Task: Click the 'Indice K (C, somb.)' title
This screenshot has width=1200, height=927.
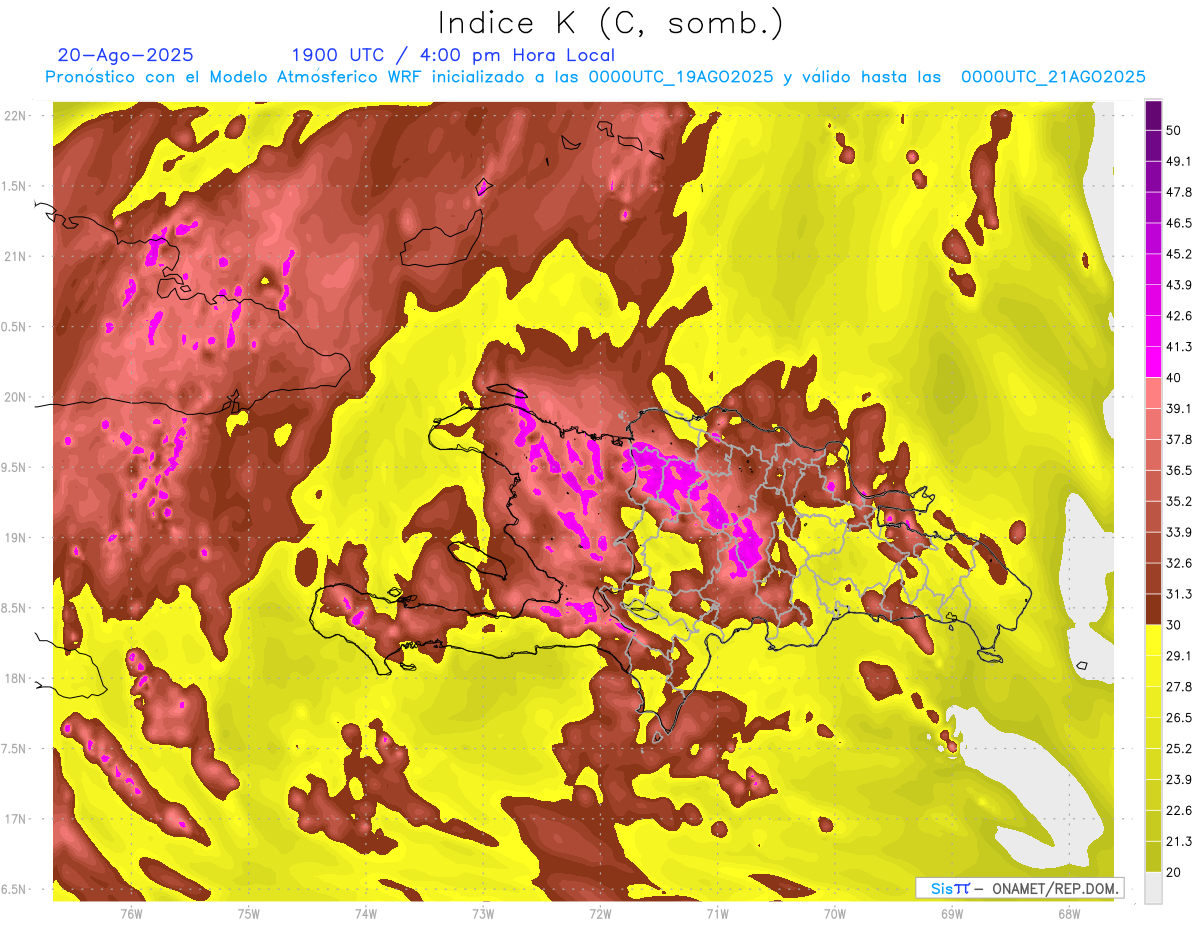Action: tap(610, 23)
